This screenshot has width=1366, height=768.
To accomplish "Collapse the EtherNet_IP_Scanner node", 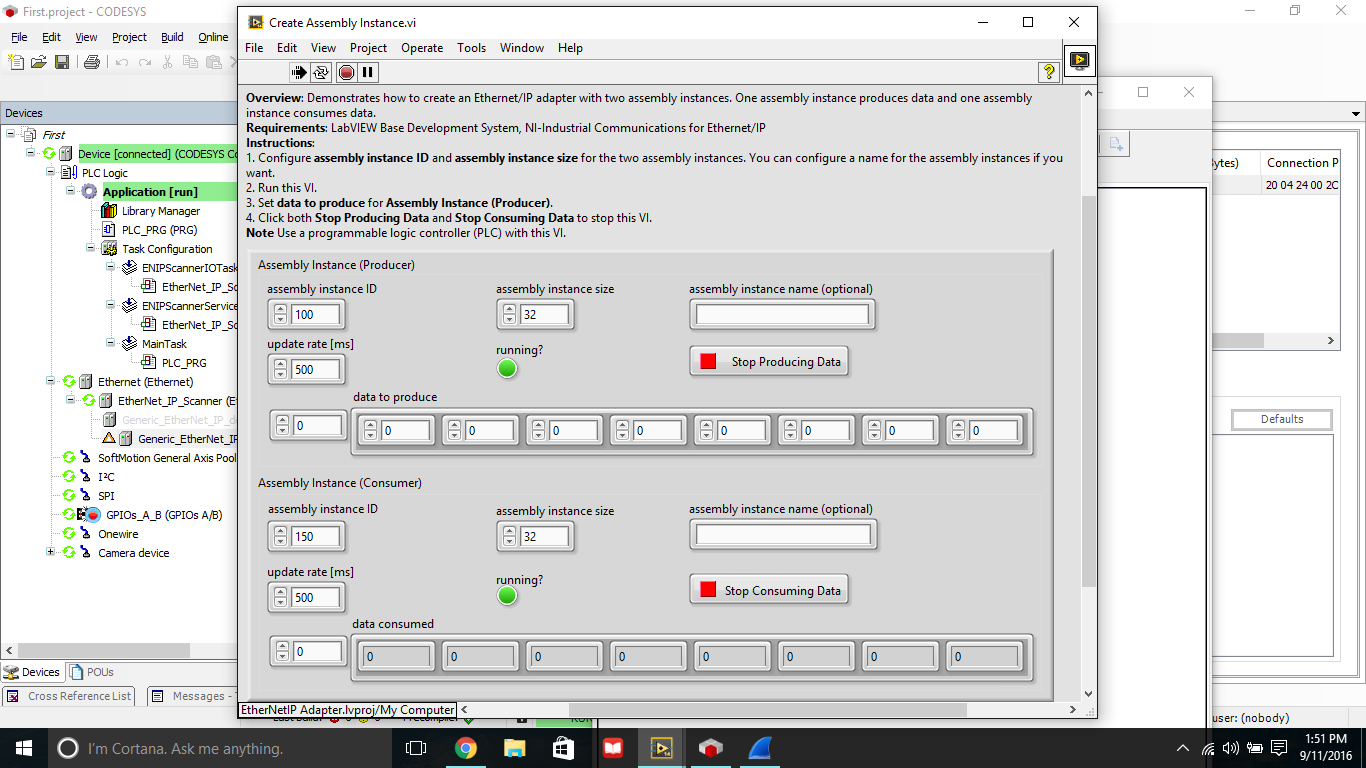I will [x=70, y=401].
